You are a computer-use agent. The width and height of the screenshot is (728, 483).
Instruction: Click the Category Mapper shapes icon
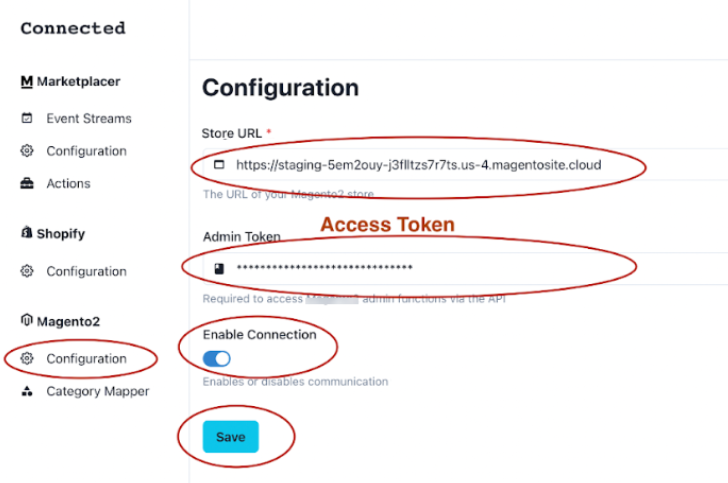click(27, 391)
